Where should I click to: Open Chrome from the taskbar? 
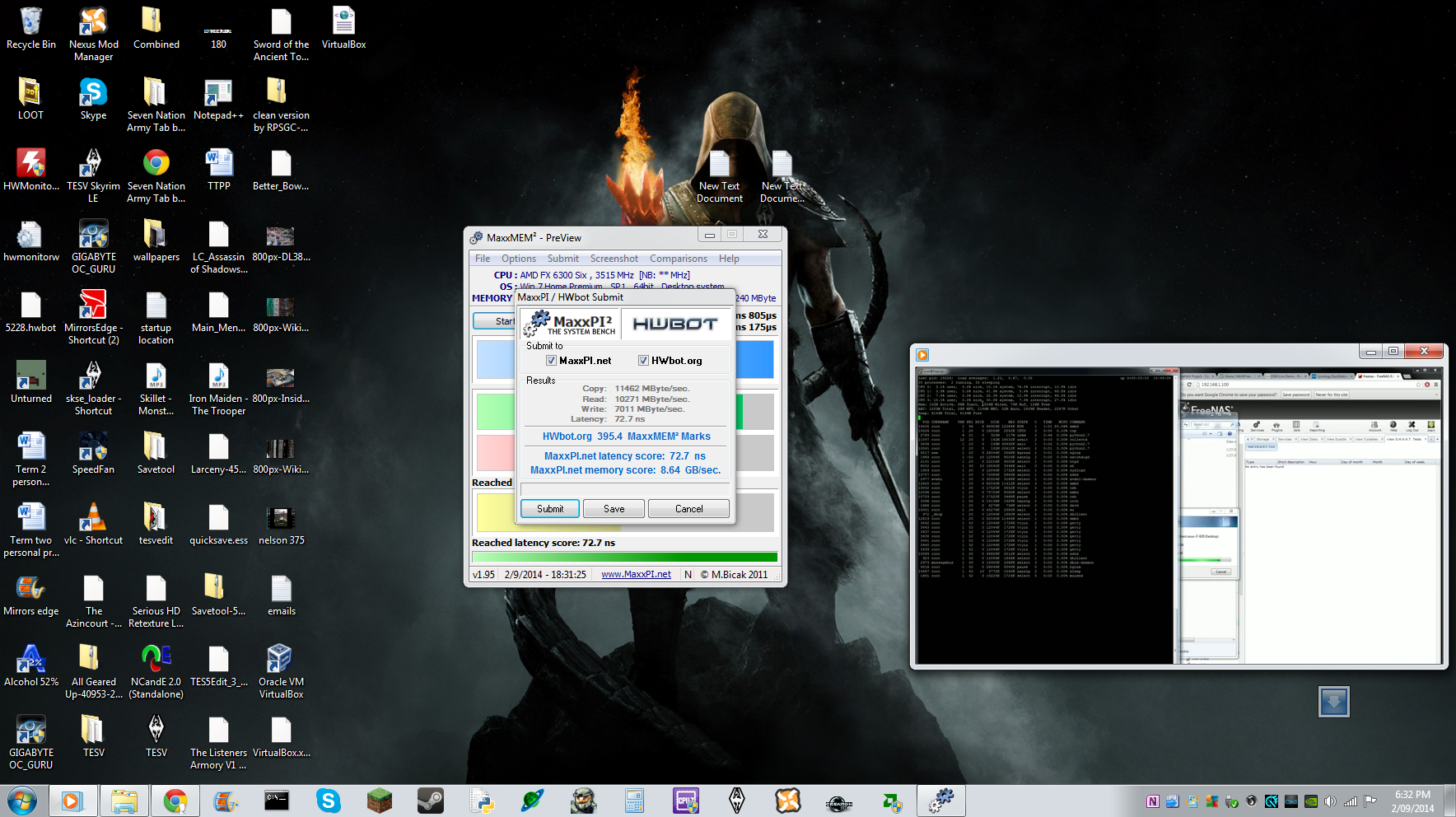[x=175, y=801]
